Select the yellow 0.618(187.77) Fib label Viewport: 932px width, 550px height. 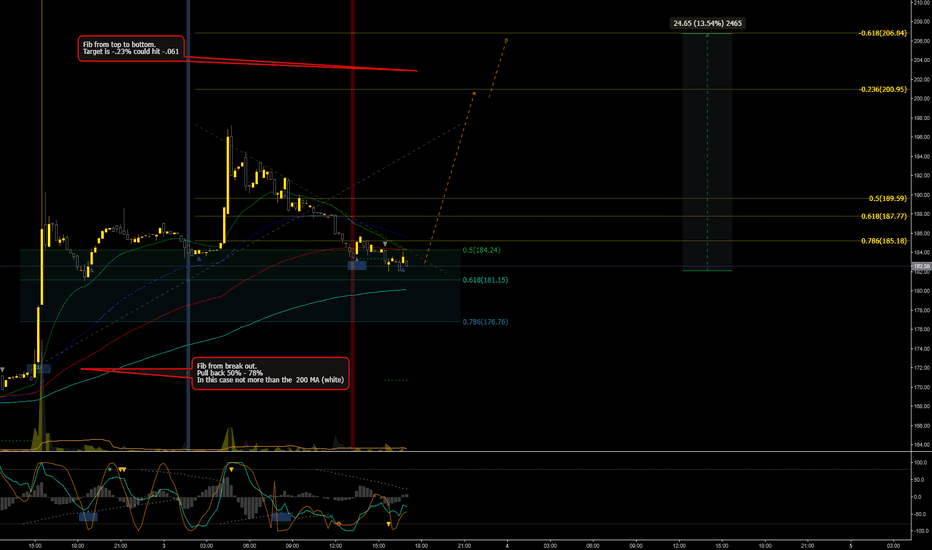(884, 216)
